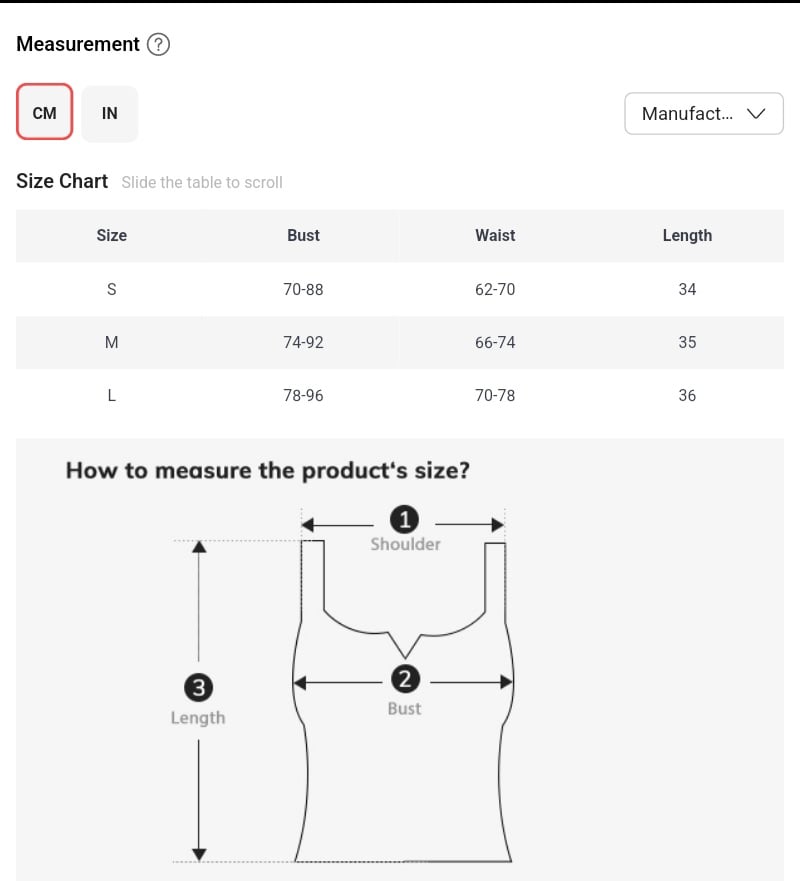Select the L size row
800x881 pixels.
(x=399, y=396)
